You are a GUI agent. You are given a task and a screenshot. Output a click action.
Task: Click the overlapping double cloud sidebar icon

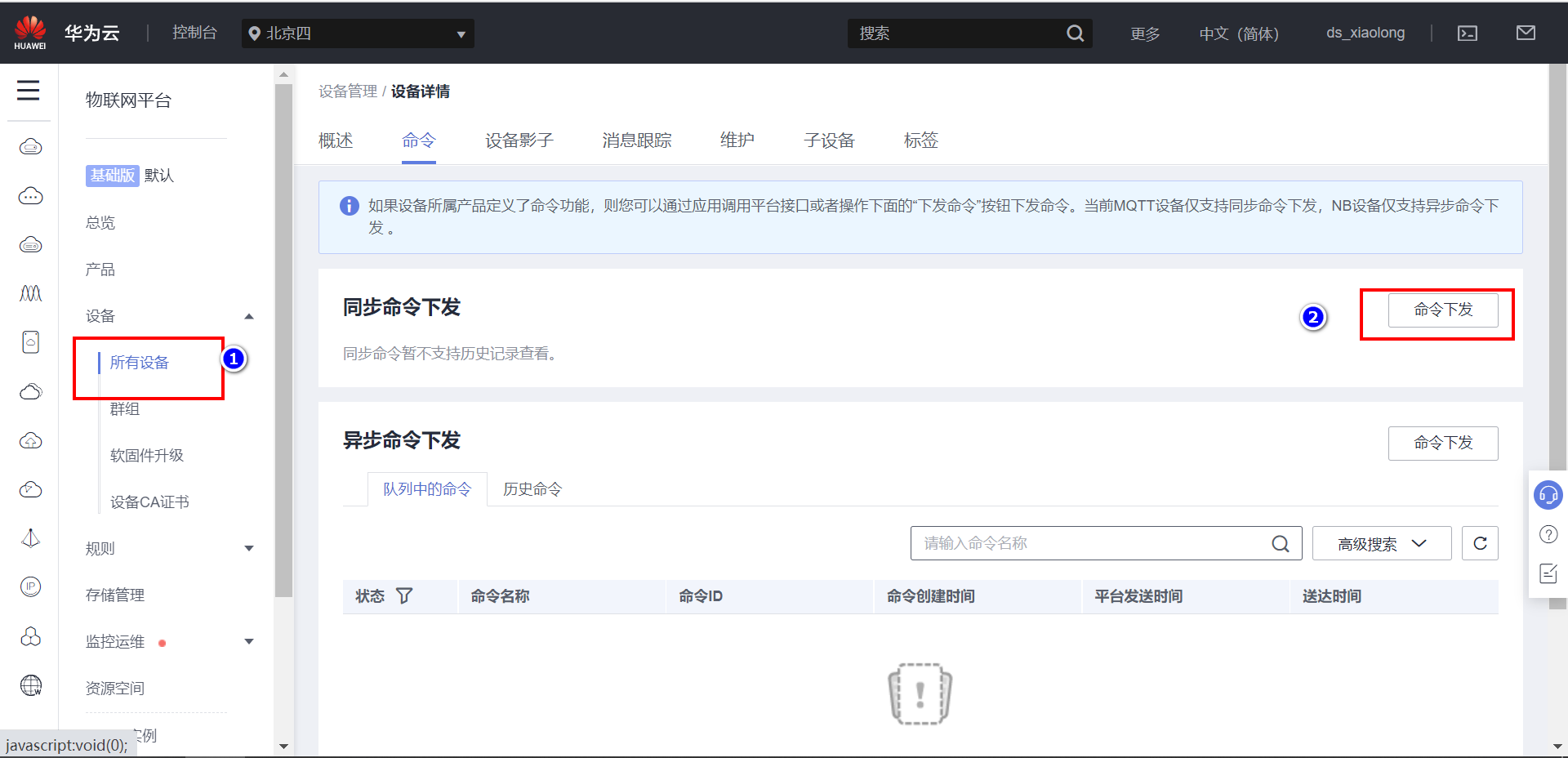click(31, 391)
